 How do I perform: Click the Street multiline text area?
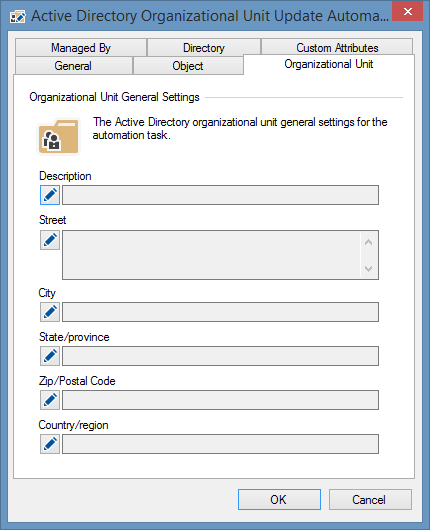[211, 255]
